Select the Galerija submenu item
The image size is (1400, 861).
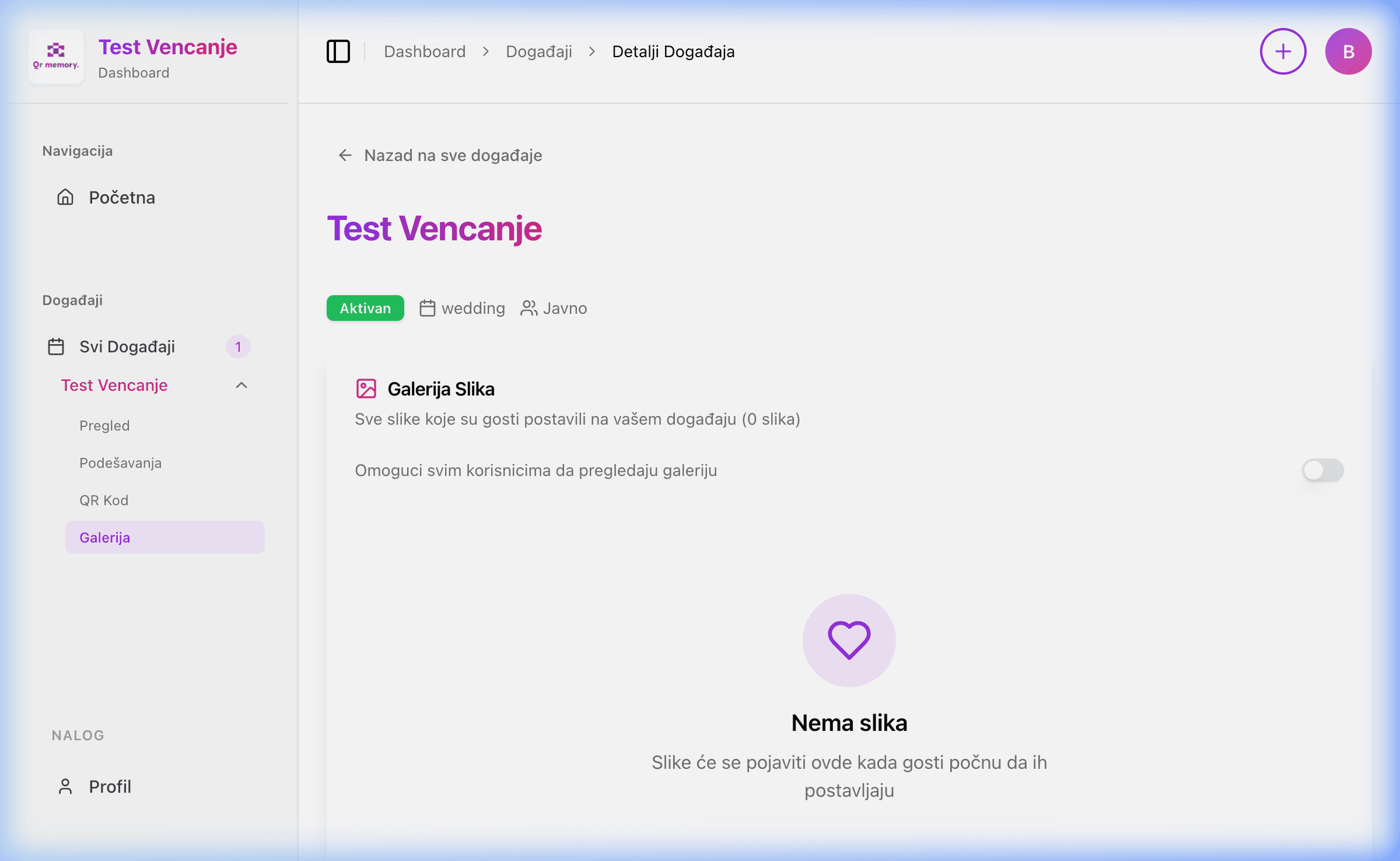105,537
